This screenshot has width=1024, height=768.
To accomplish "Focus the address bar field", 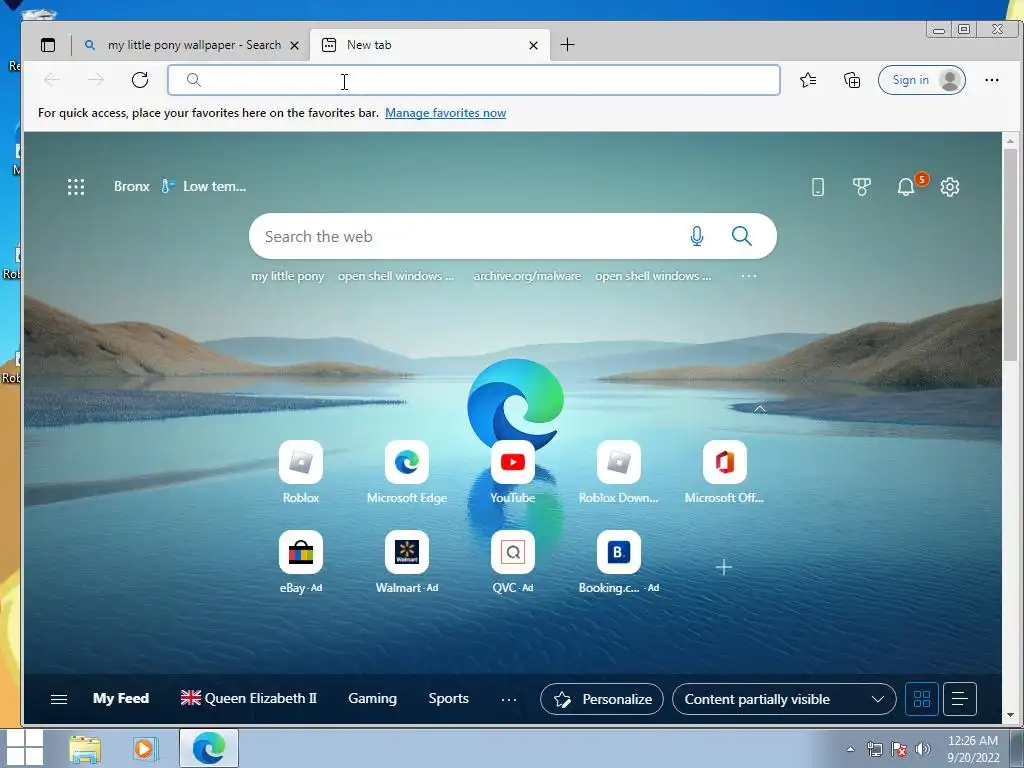I will point(474,80).
